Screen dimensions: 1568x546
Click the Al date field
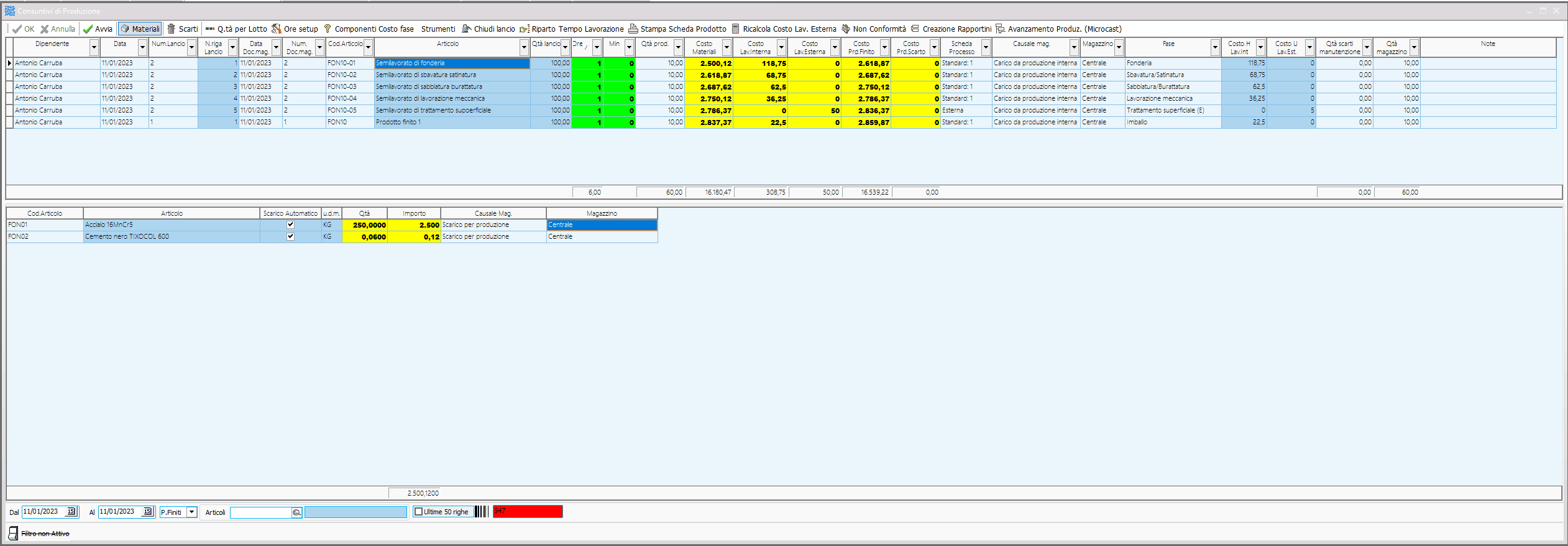click(x=120, y=511)
